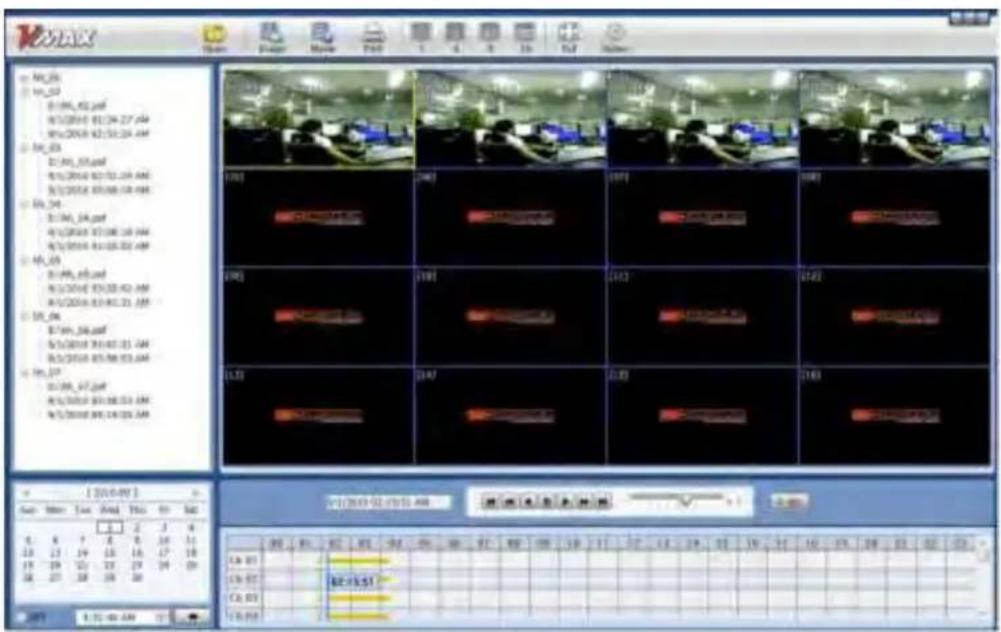Select the fourth live video tile

[894, 117]
